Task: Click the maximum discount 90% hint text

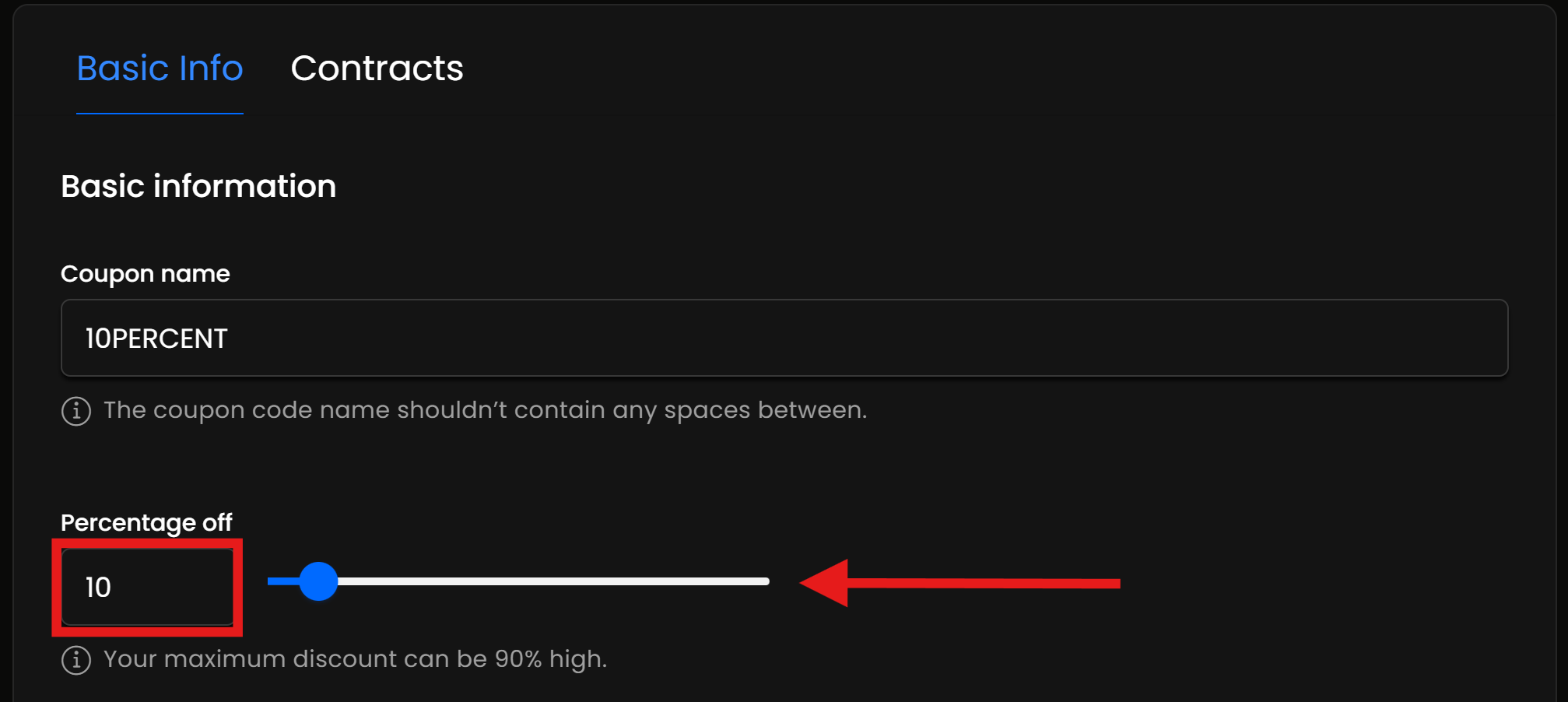Action: click(x=355, y=659)
